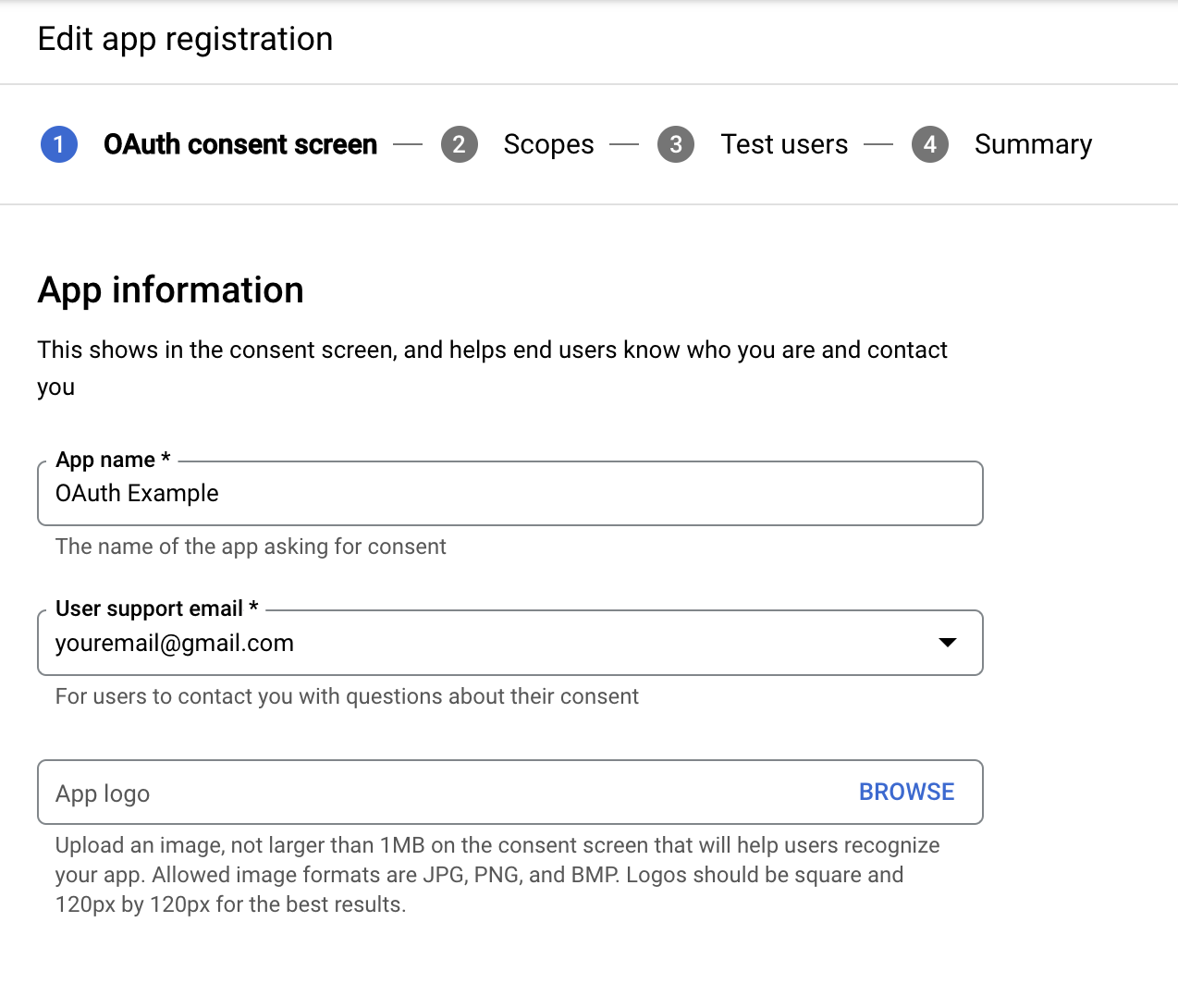Image resolution: width=1178 pixels, height=1008 pixels.
Task: Open the Summary step
Action: click(1033, 144)
